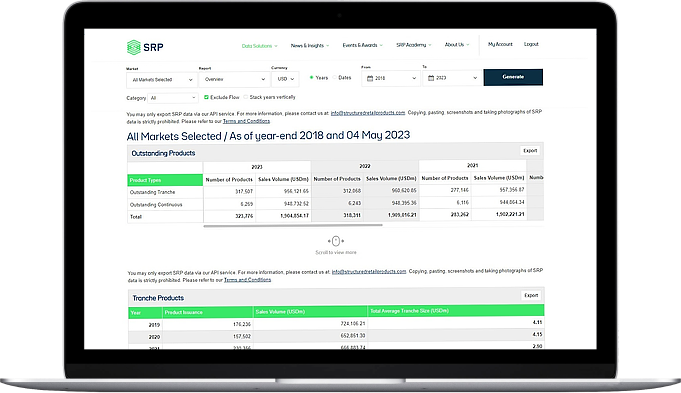Click the calendar icon in To field
Screen dimensions: 681x393
click(431, 78)
